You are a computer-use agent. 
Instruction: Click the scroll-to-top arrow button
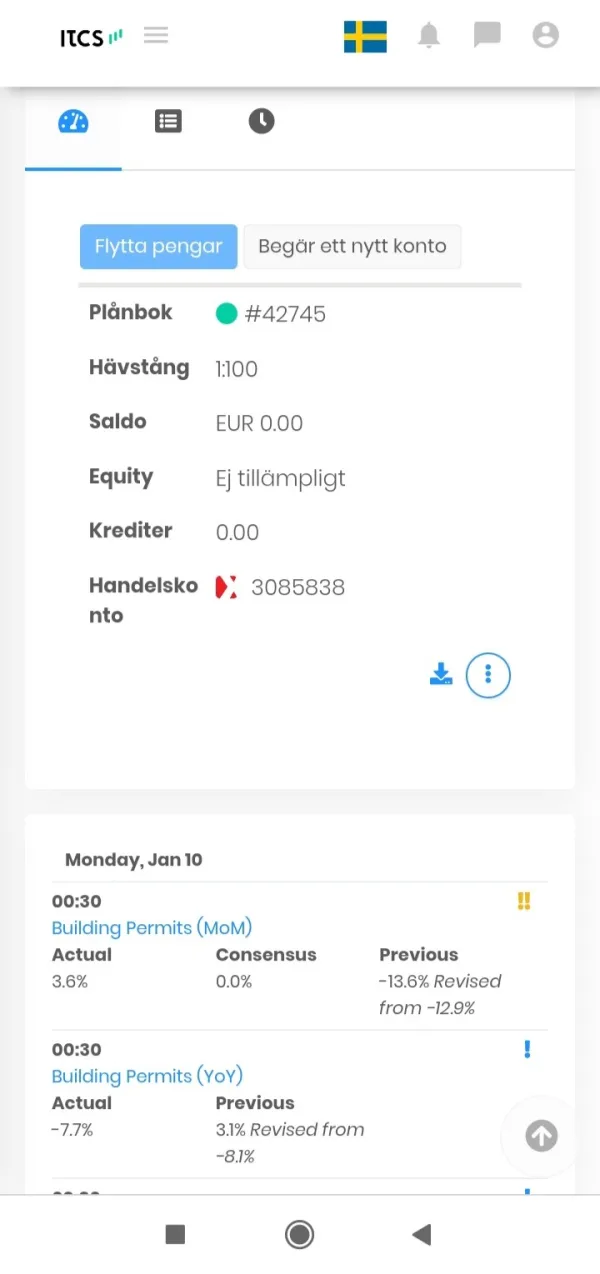point(541,1136)
